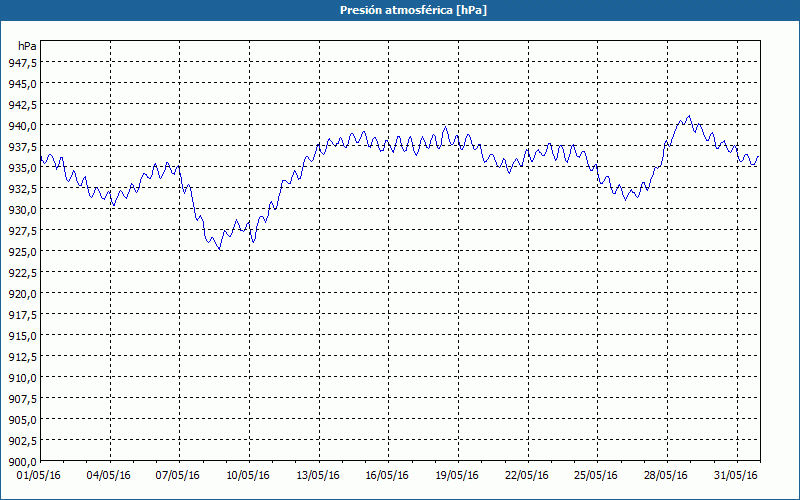800x500 pixels.
Task: Click the highest pressure peak near 29/05/16
Action: [689, 116]
